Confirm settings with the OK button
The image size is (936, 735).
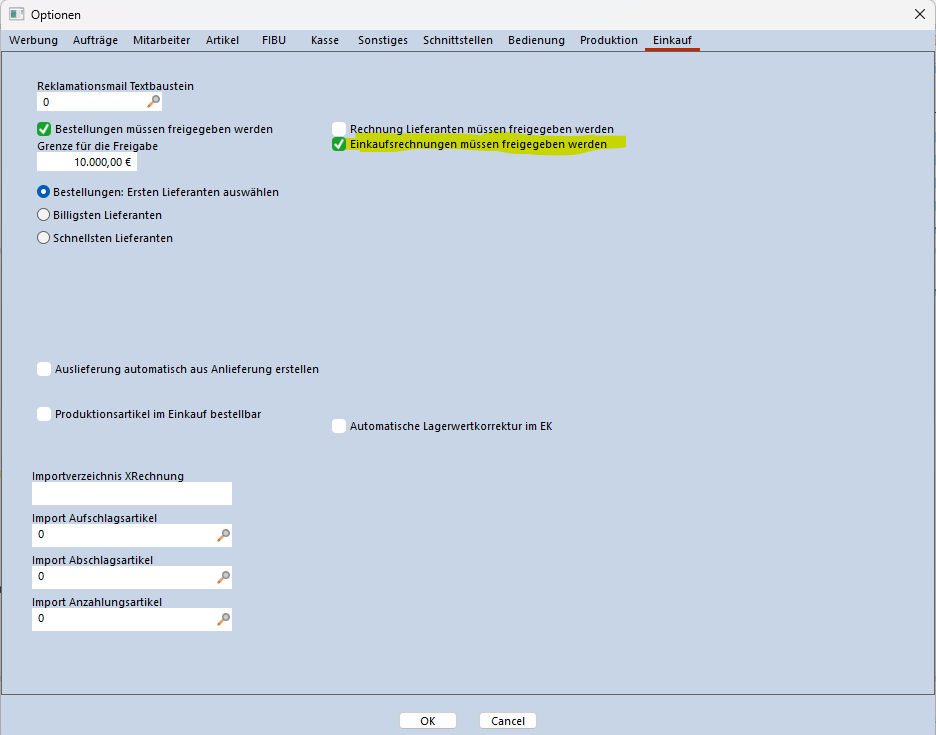point(427,721)
